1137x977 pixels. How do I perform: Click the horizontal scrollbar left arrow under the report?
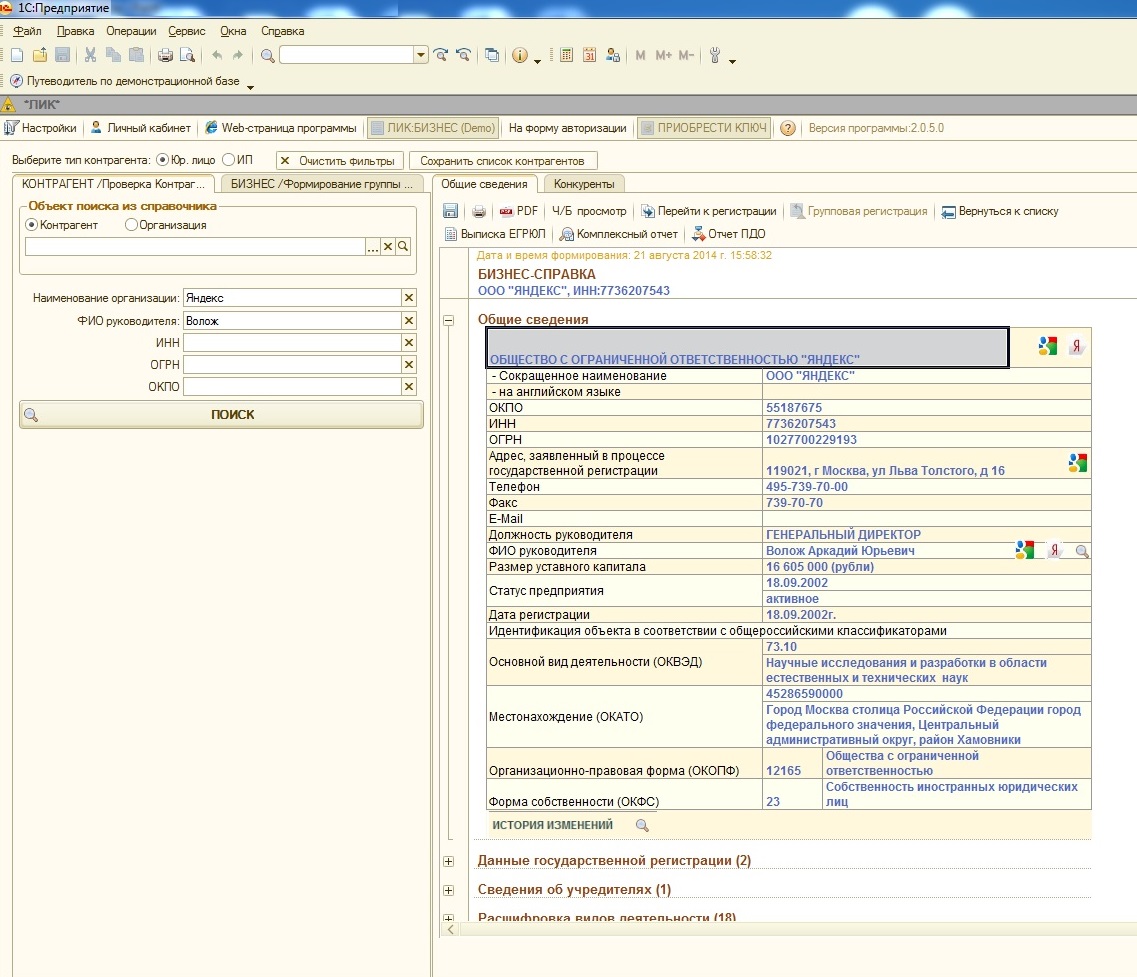click(450, 929)
